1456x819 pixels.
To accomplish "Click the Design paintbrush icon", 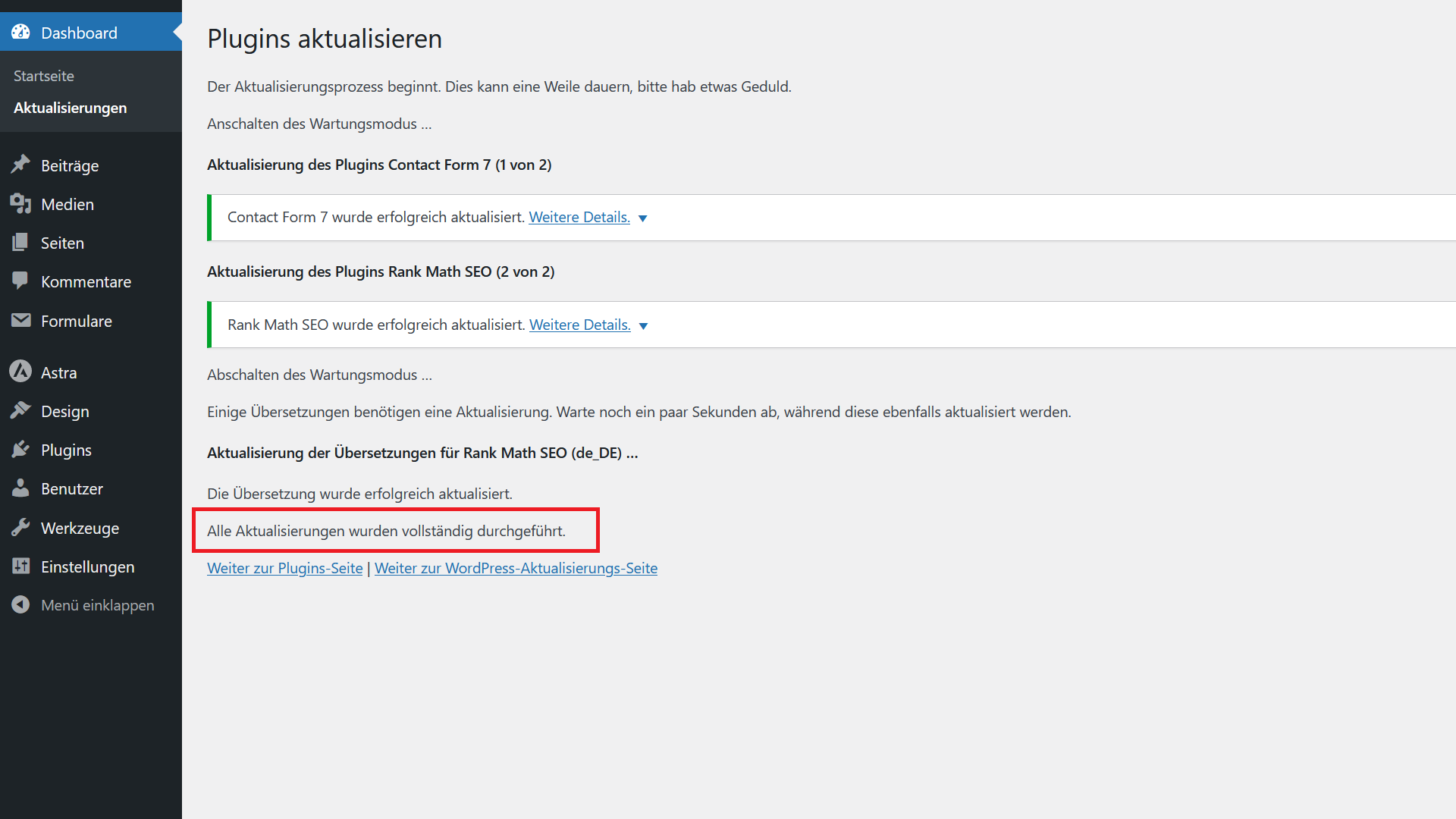I will pyautogui.click(x=20, y=410).
